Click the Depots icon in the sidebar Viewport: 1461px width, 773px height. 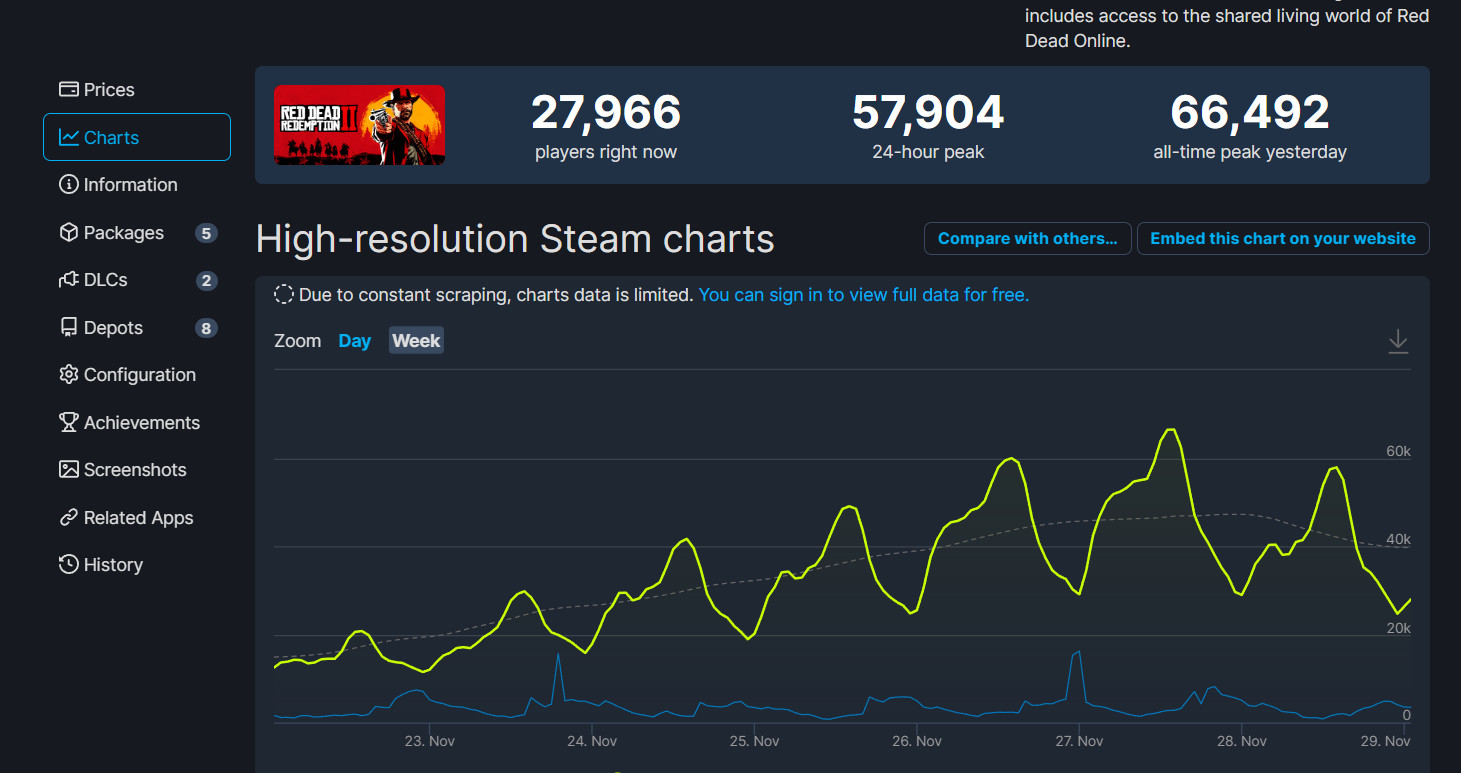[68, 327]
